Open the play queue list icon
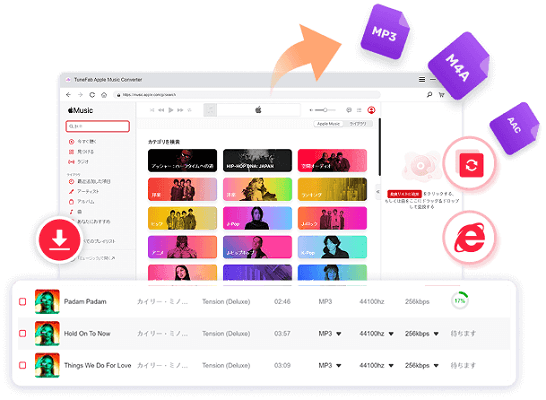Screen dimensions: 546x400 point(359,110)
